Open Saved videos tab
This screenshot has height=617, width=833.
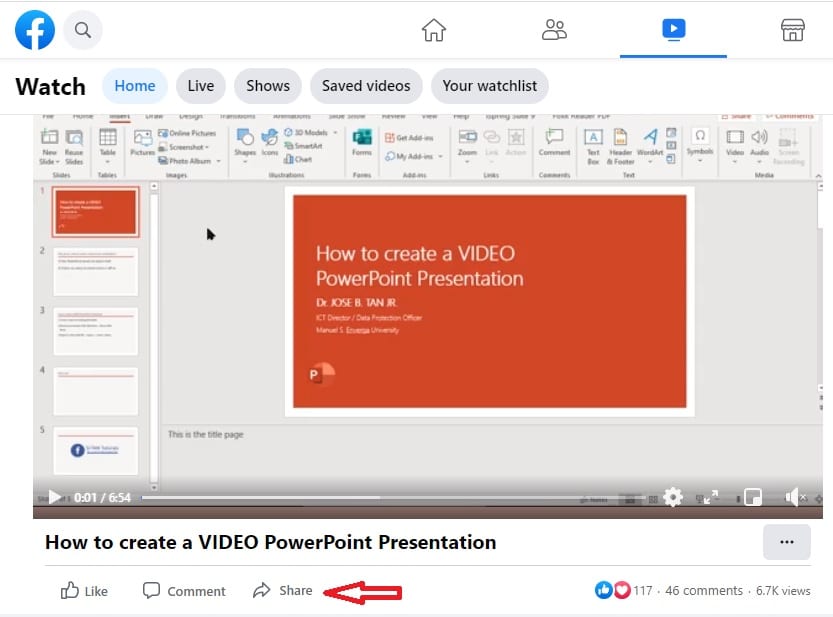click(x=366, y=86)
